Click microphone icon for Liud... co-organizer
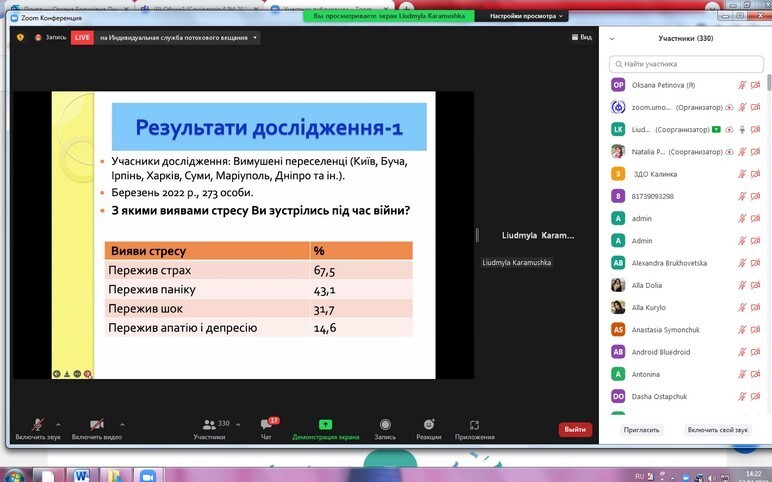 tap(742, 129)
